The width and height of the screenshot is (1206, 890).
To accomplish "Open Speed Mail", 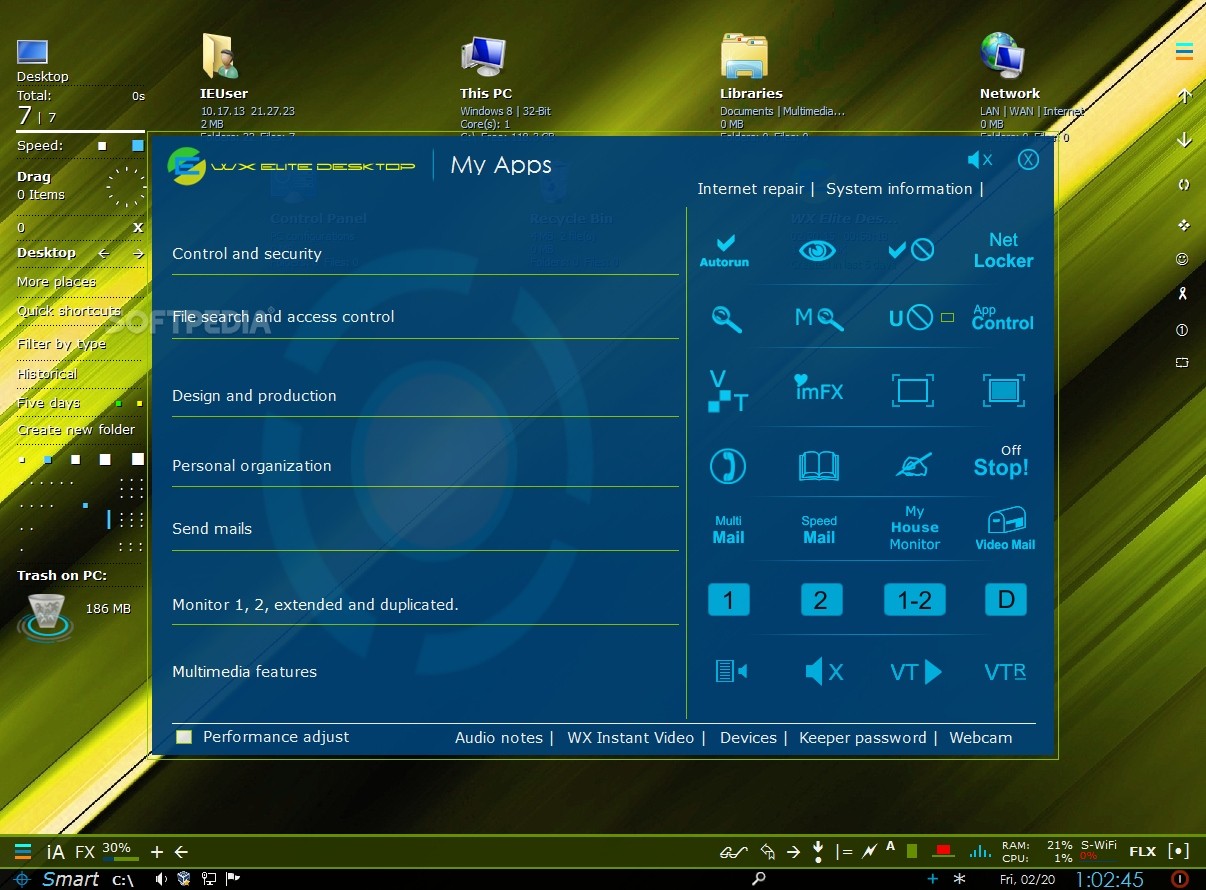I will pyautogui.click(x=819, y=530).
